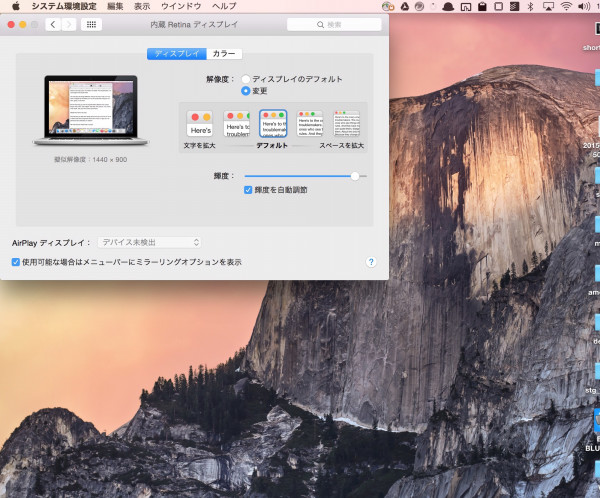
Task: Open the AirPlay ディスプレイ dropdown
Action: pos(150,242)
